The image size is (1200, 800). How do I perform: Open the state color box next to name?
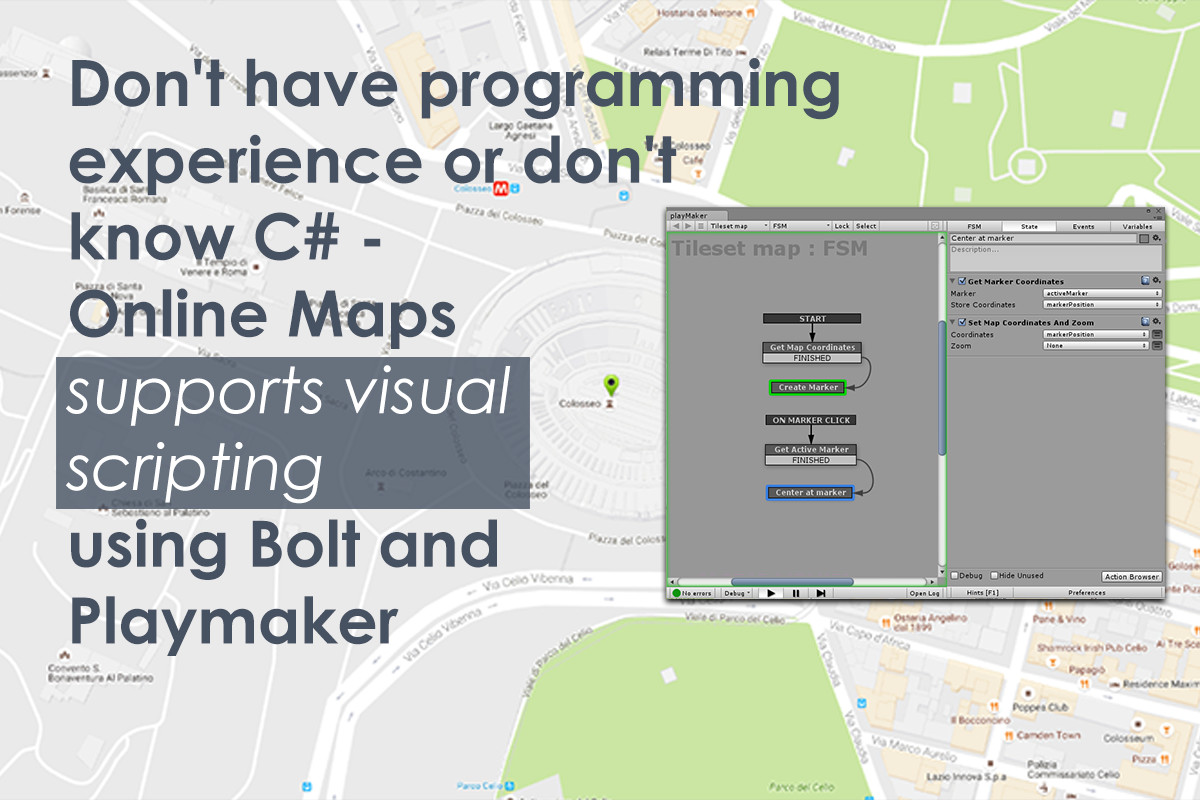pyautogui.click(x=1144, y=238)
